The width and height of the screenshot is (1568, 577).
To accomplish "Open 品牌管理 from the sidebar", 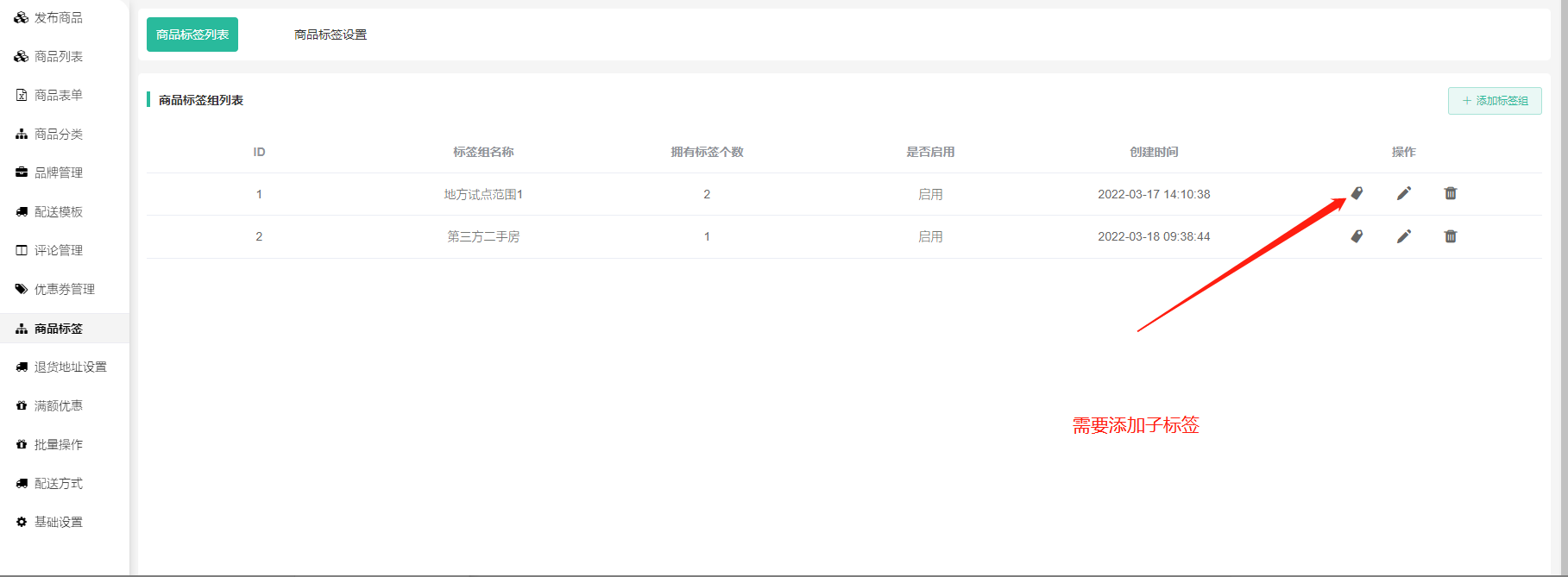I will (58, 172).
